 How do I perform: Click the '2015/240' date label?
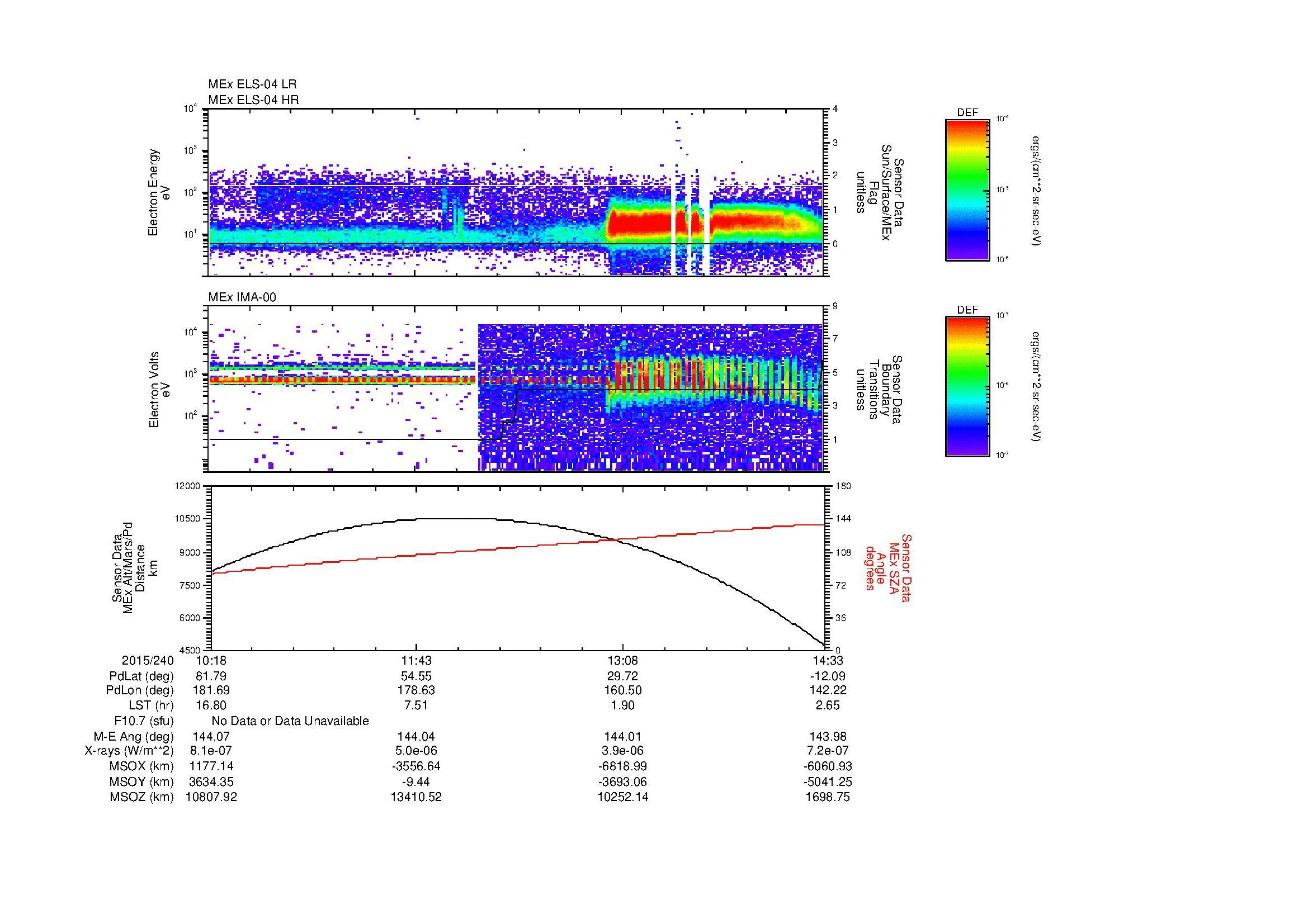pos(148,660)
